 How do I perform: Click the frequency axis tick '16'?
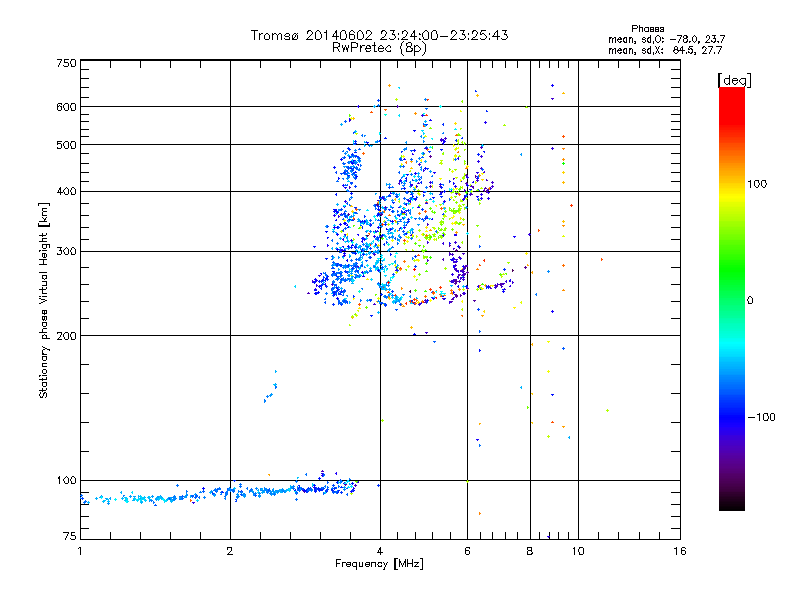click(680, 551)
